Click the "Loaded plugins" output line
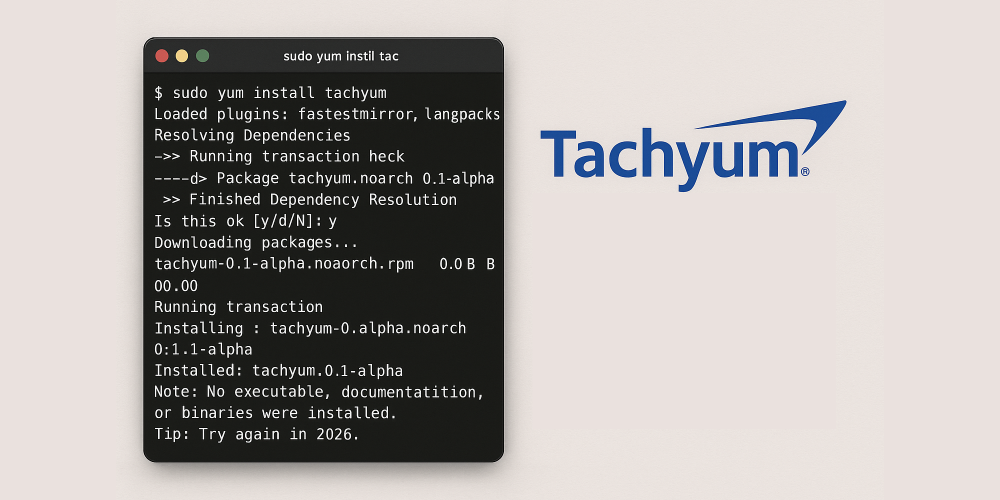 point(326,114)
